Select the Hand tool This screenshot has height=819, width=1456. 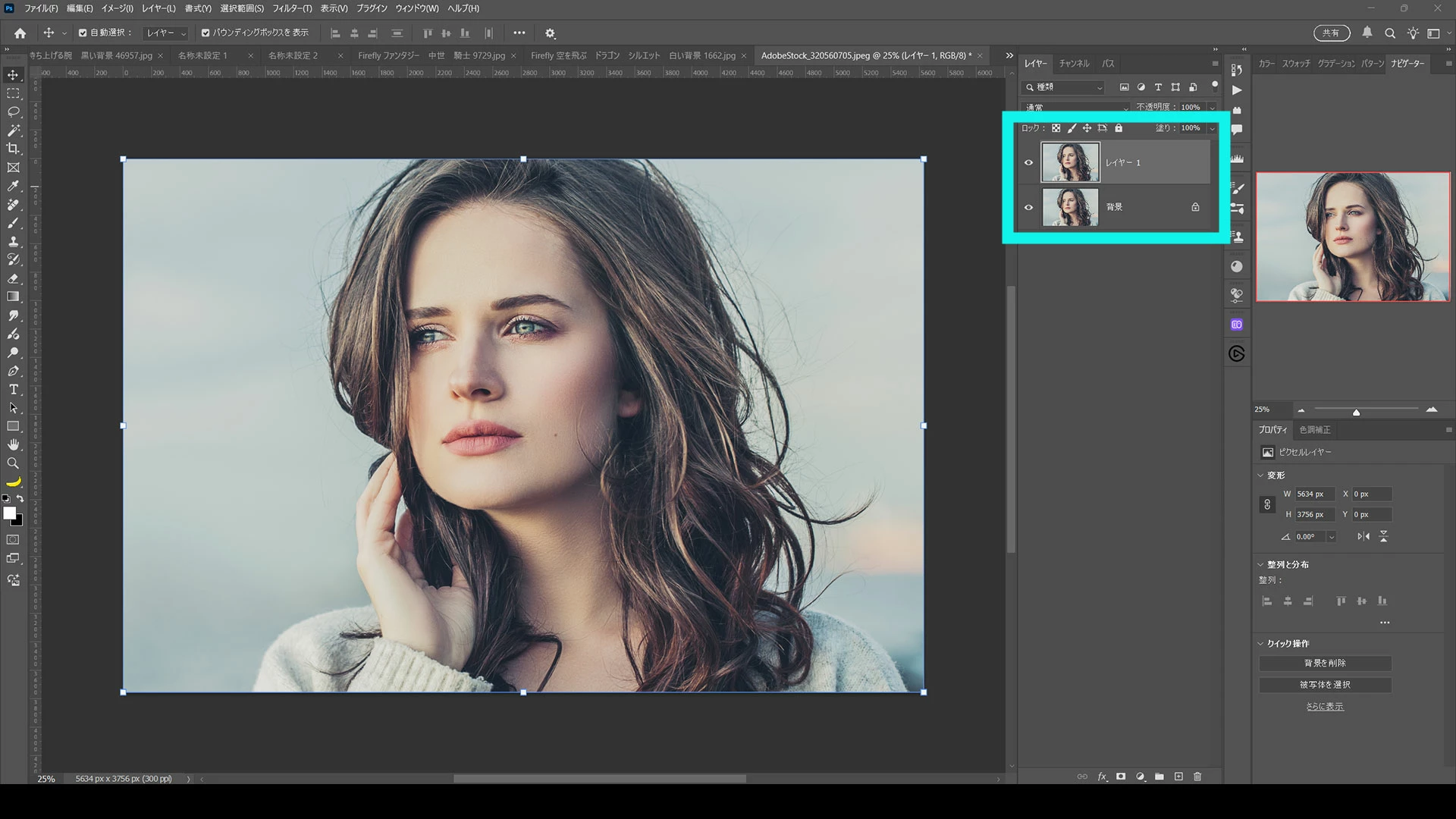coord(13,445)
